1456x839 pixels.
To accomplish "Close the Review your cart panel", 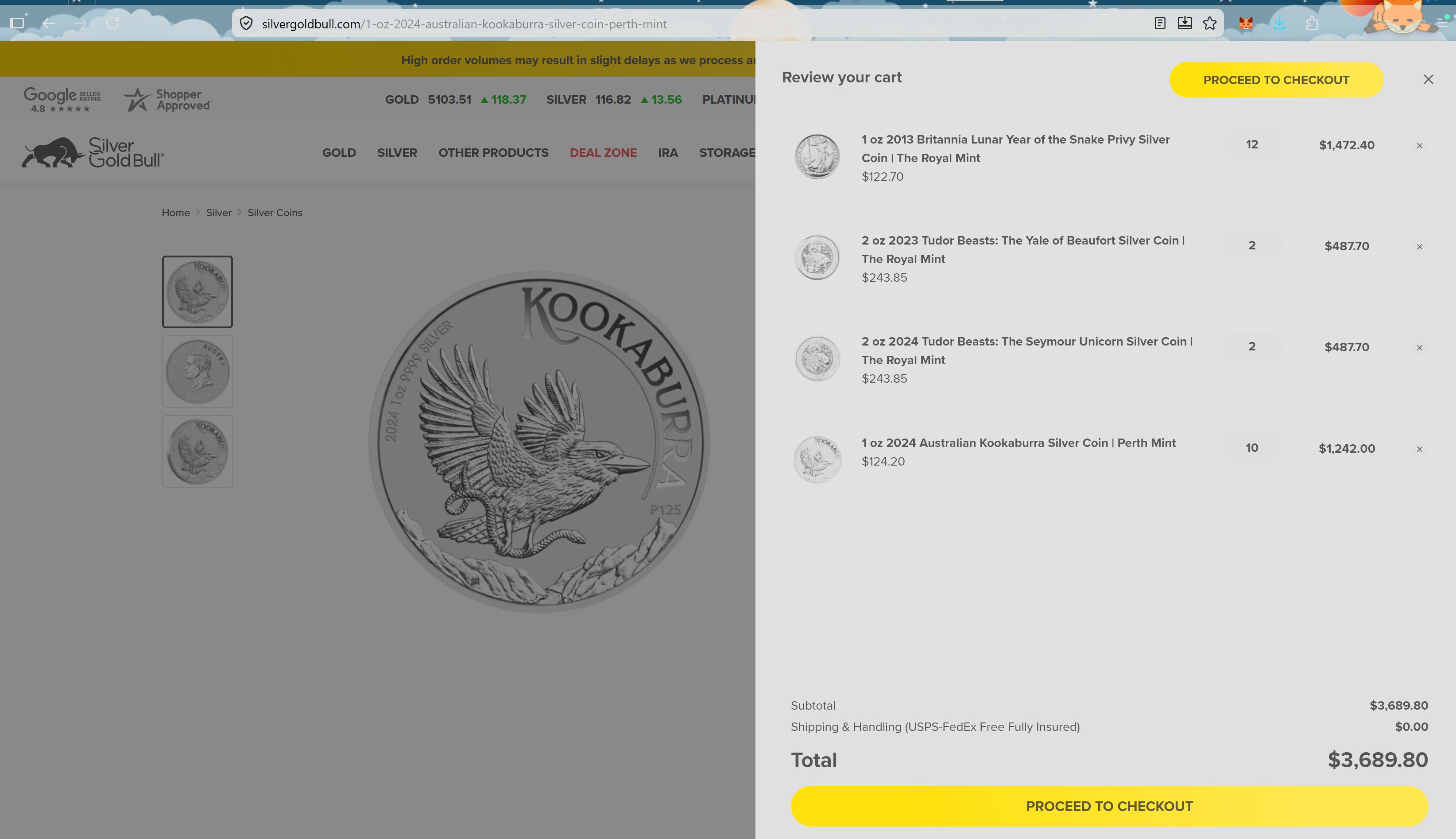I will click(1428, 80).
